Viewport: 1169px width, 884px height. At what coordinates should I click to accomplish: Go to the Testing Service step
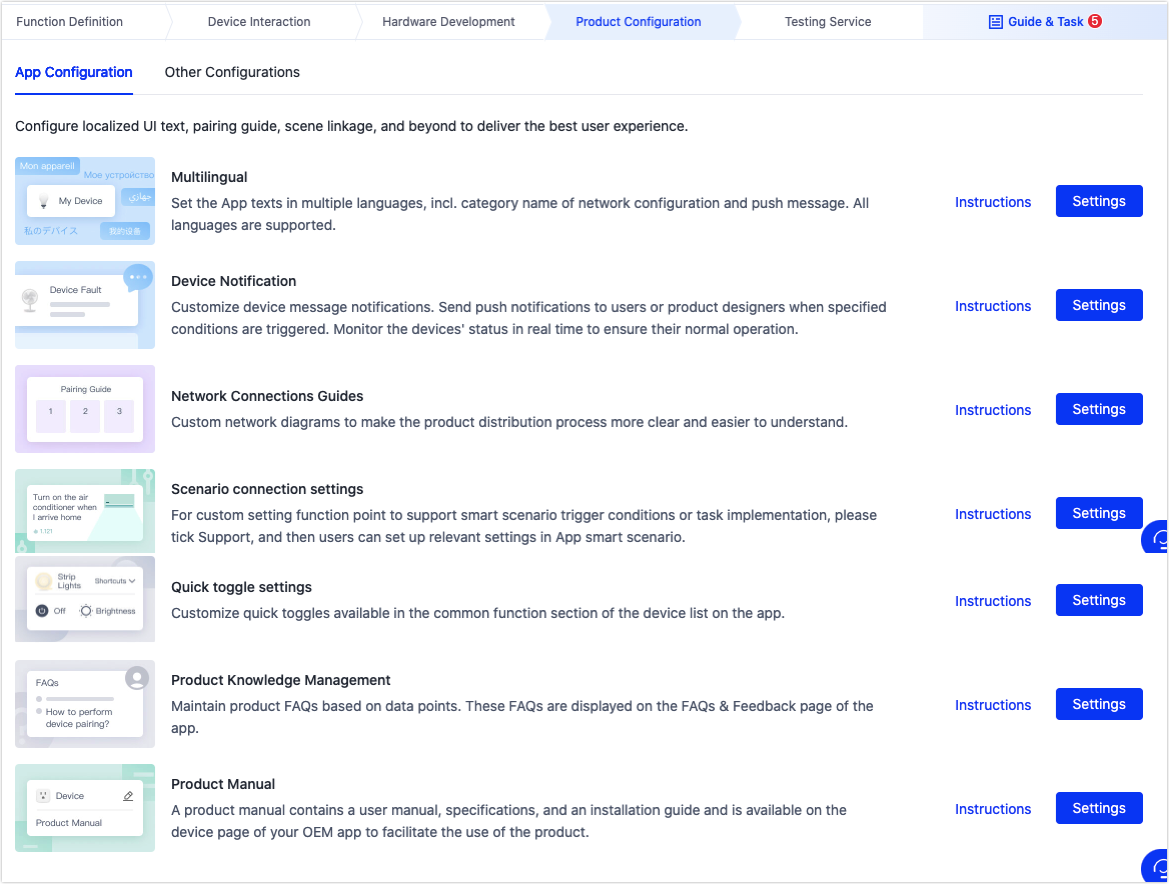827,21
